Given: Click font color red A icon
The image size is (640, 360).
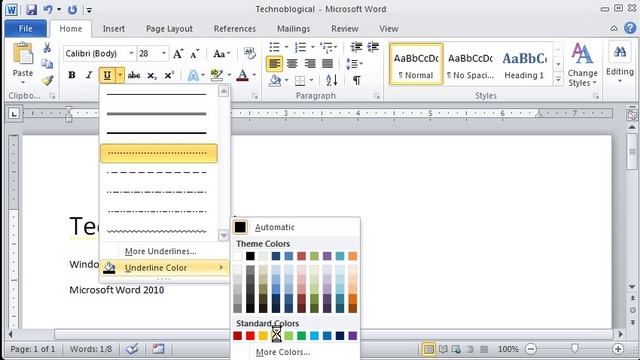Looking at the screenshot, I should pyautogui.click(x=242, y=75).
